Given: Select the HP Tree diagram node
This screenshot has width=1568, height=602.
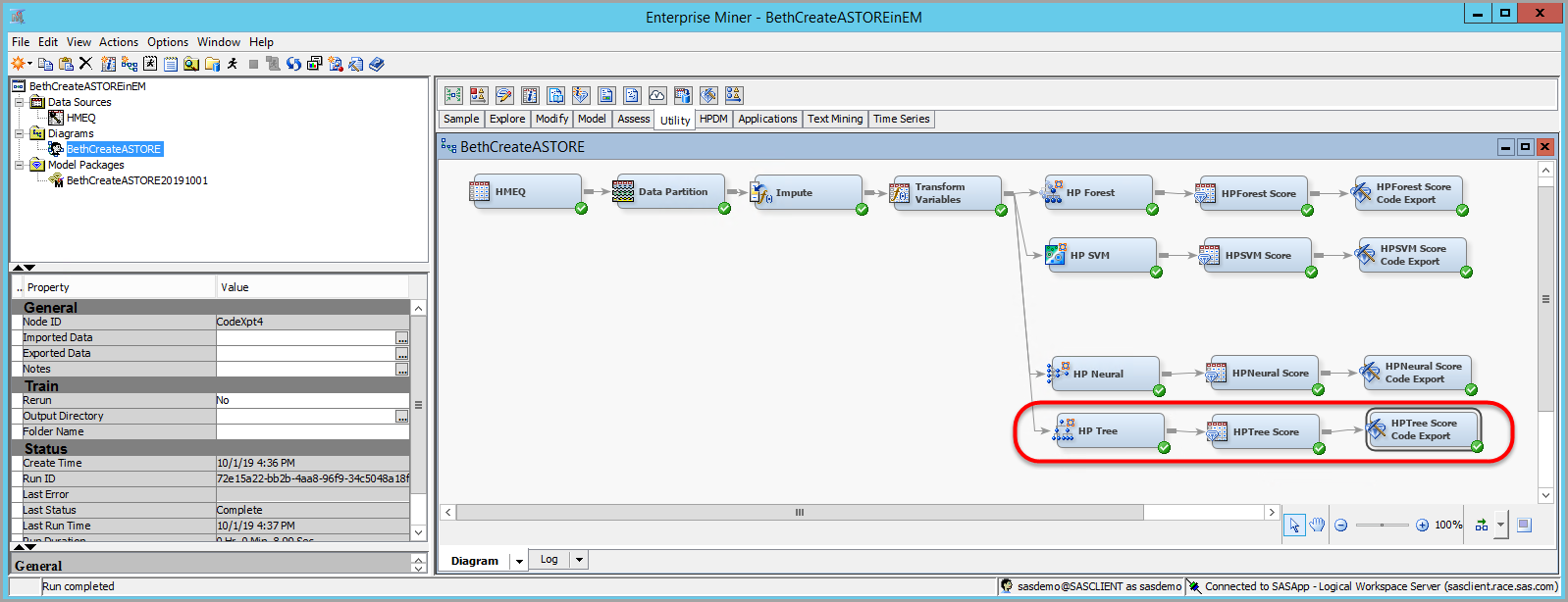Looking at the screenshot, I should [1111, 431].
